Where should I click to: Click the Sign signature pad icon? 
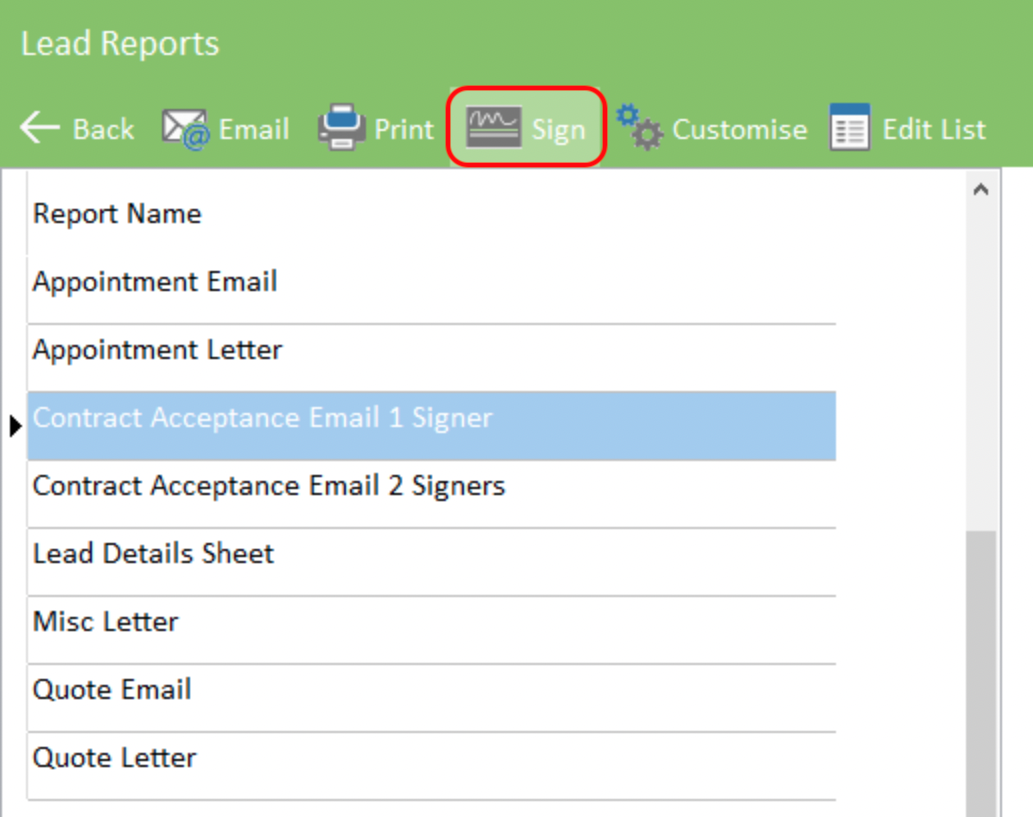(x=493, y=128)
